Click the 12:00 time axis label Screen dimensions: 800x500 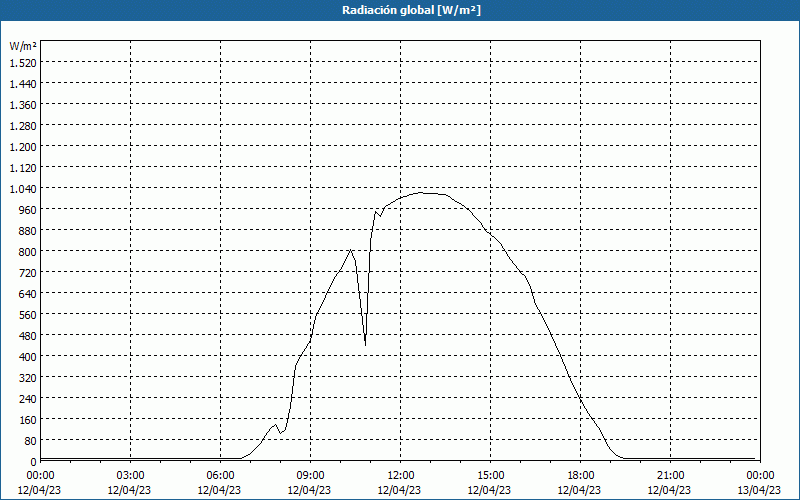[x=401, y=476]
